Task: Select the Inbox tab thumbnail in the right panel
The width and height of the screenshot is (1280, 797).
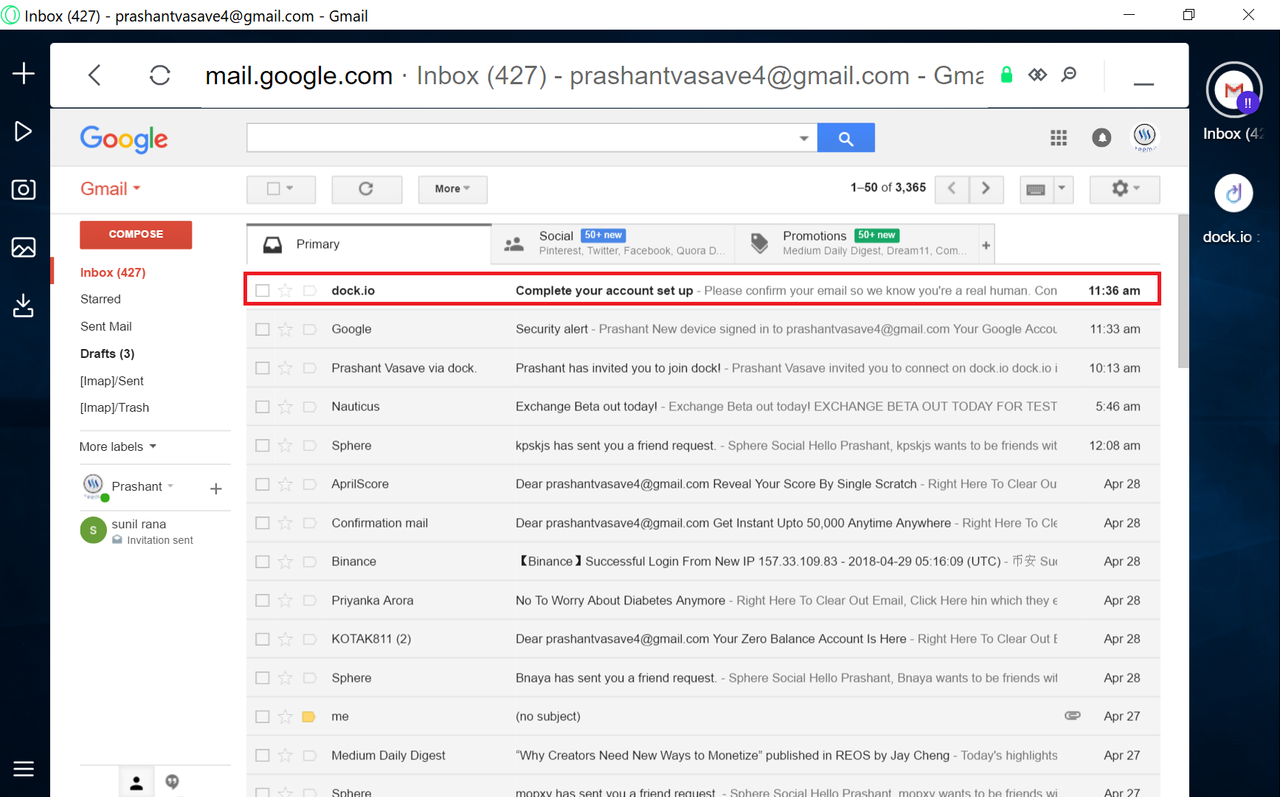Action: tap(1234, 91)
